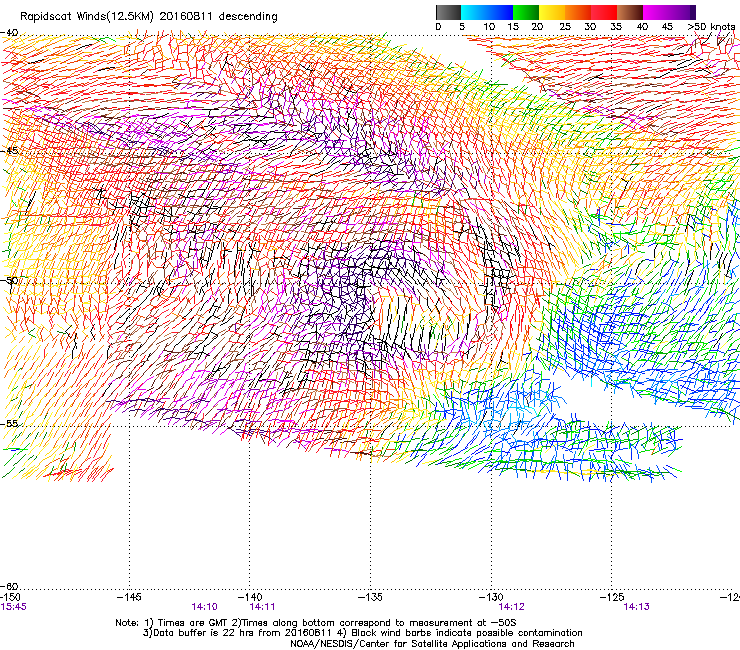Viewport: 740px width, 650px height.
Task: Select the -145 longitude axis label
Action: tap(129, 598)
